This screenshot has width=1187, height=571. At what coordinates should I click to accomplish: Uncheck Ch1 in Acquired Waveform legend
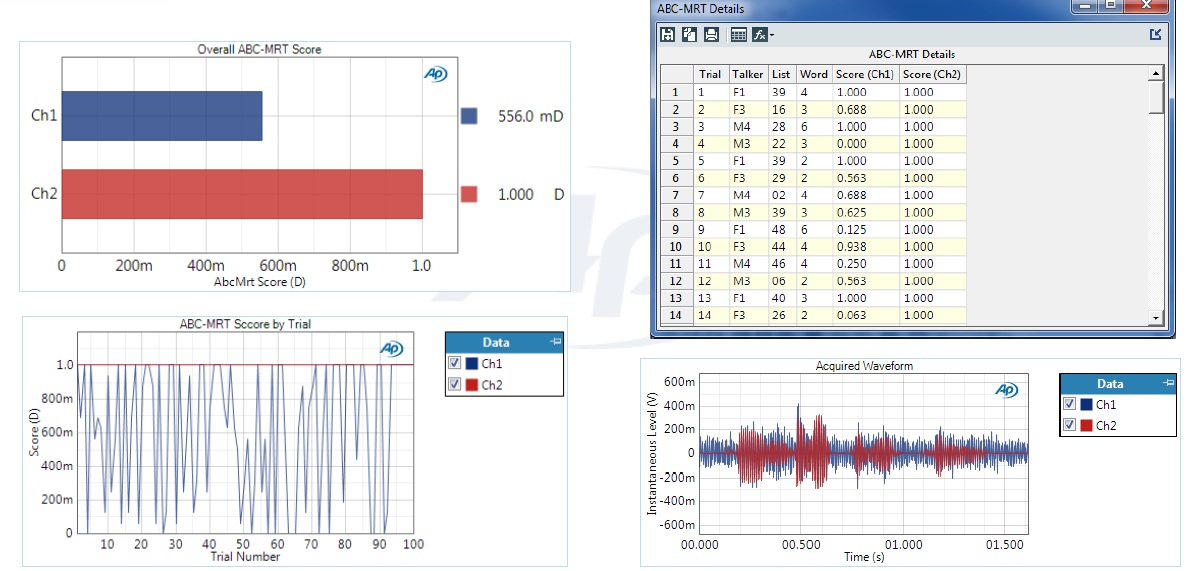pos(1069,404)
